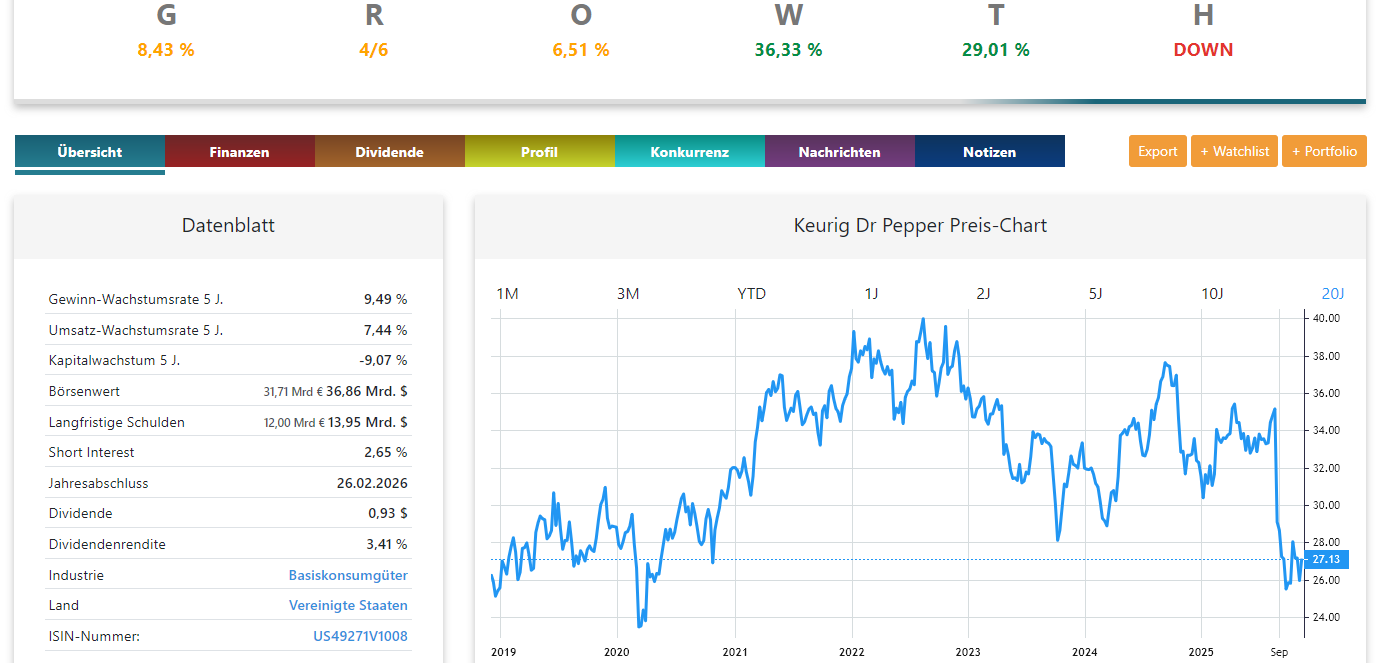Viewport: 1384px width, 663px height.
Task: Select the 1J chart range
Action: 871,293
